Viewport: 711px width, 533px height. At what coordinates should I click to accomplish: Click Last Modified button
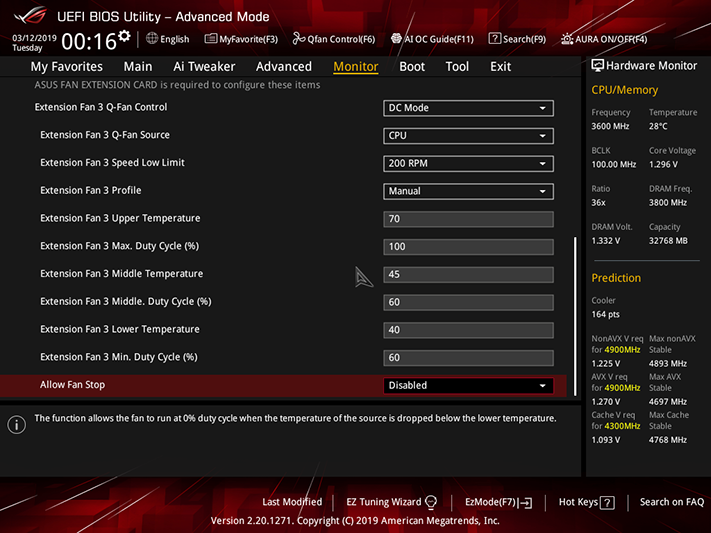[292, 502]
